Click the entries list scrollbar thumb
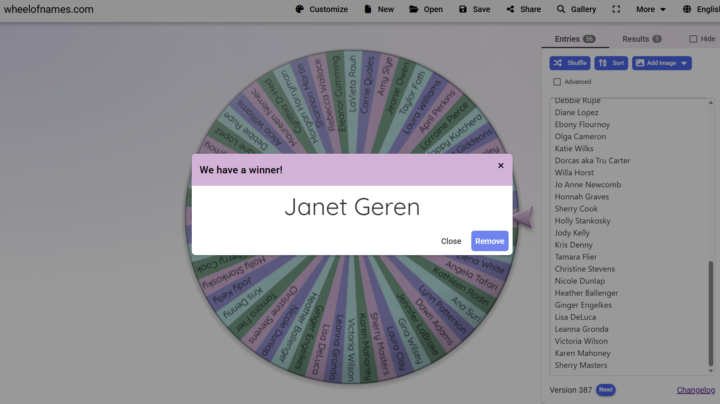Image resolution: width=720 pixels, height=404 pixels. click(x=711, y=314)
